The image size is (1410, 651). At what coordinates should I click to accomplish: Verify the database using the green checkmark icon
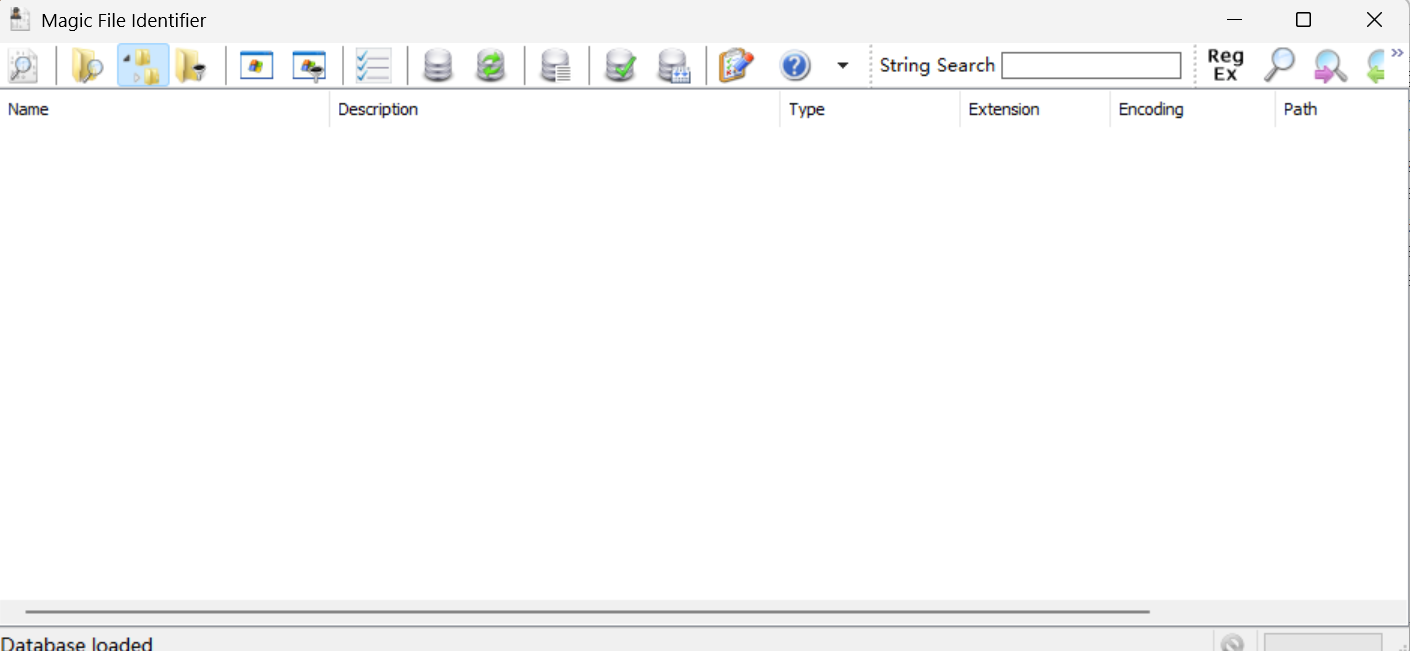pos(620,65)
